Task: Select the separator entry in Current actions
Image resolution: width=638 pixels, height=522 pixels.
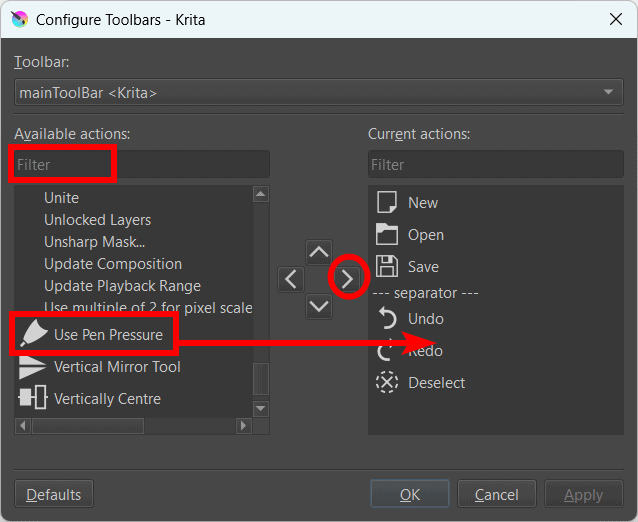Action: pyautogui.click(x=426, y=293)
